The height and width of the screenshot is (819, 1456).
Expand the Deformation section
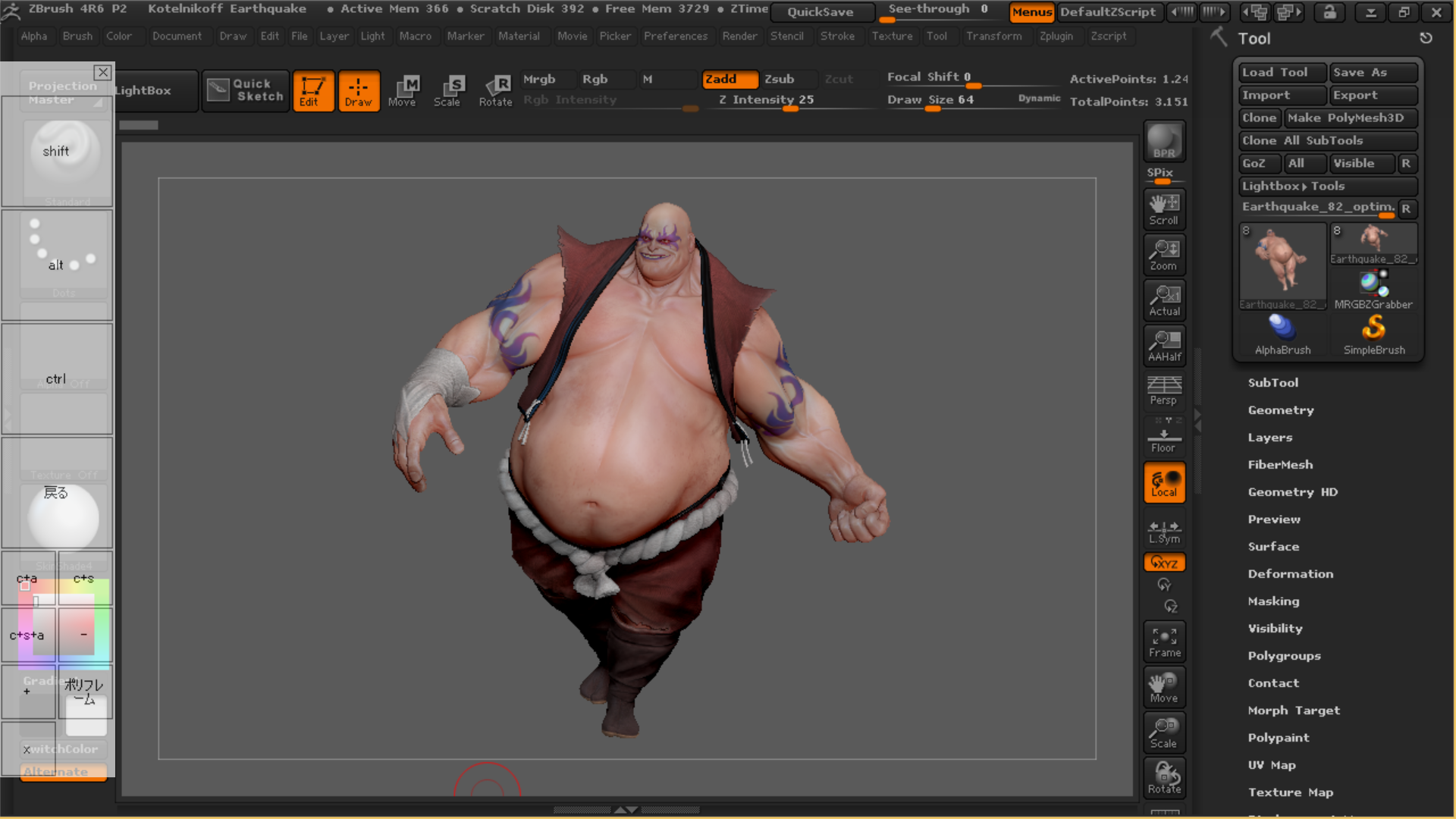pos(1290,574)
